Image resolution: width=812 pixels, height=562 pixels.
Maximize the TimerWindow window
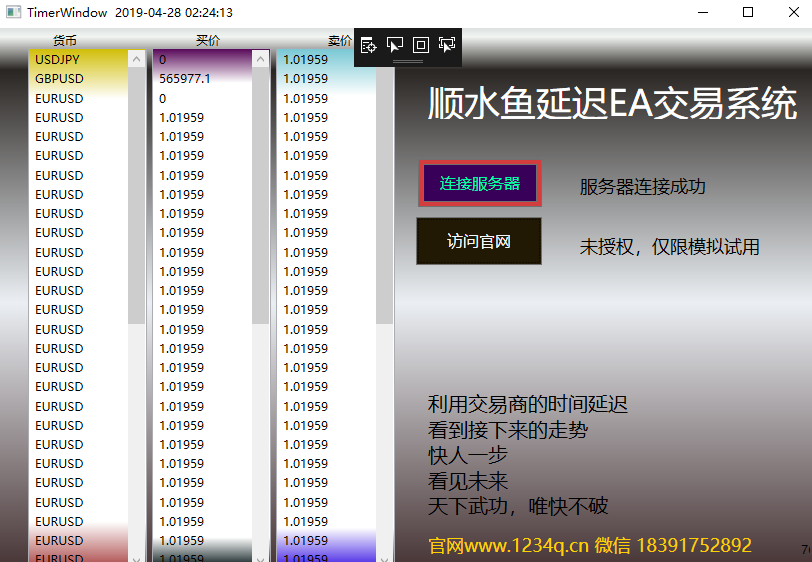click(748, 13)
